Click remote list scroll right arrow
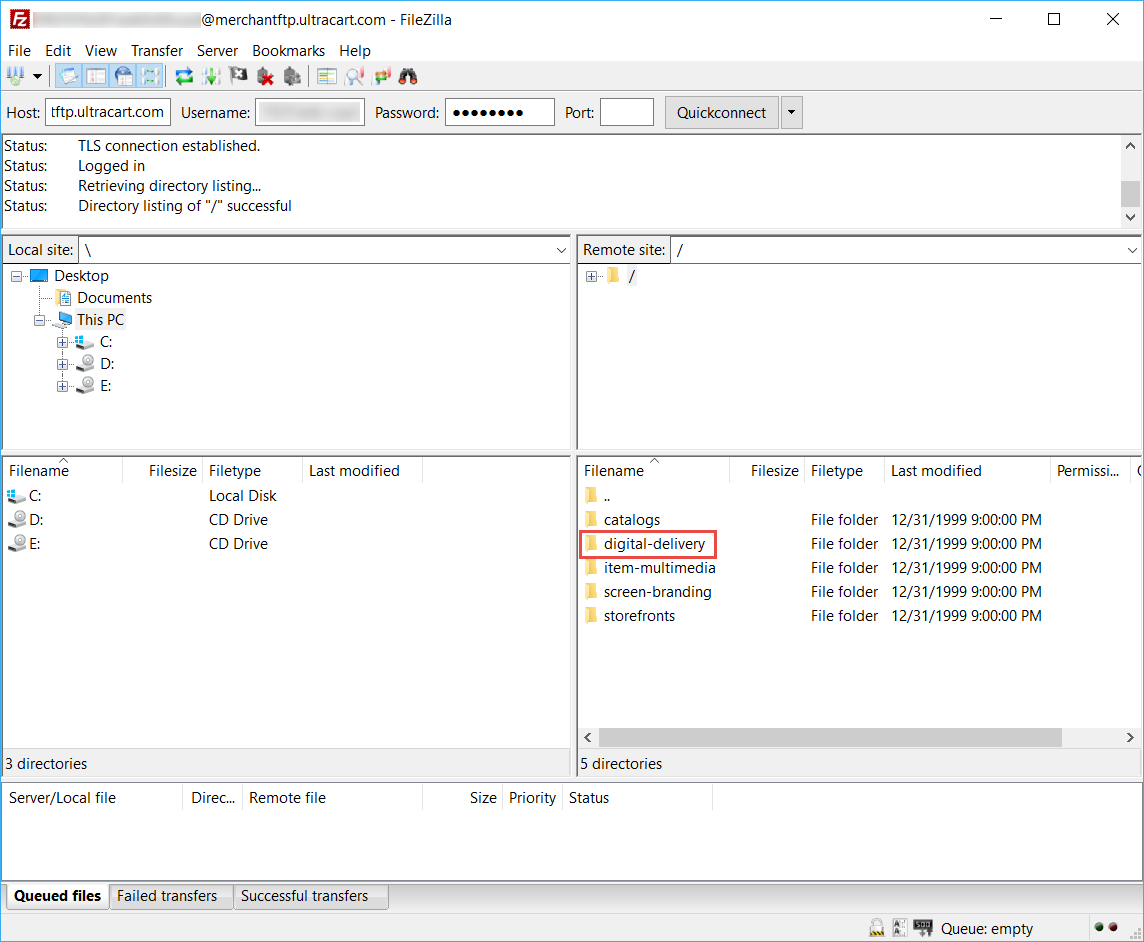This screenshot has width=1144, height=942. pos(1129,738)
